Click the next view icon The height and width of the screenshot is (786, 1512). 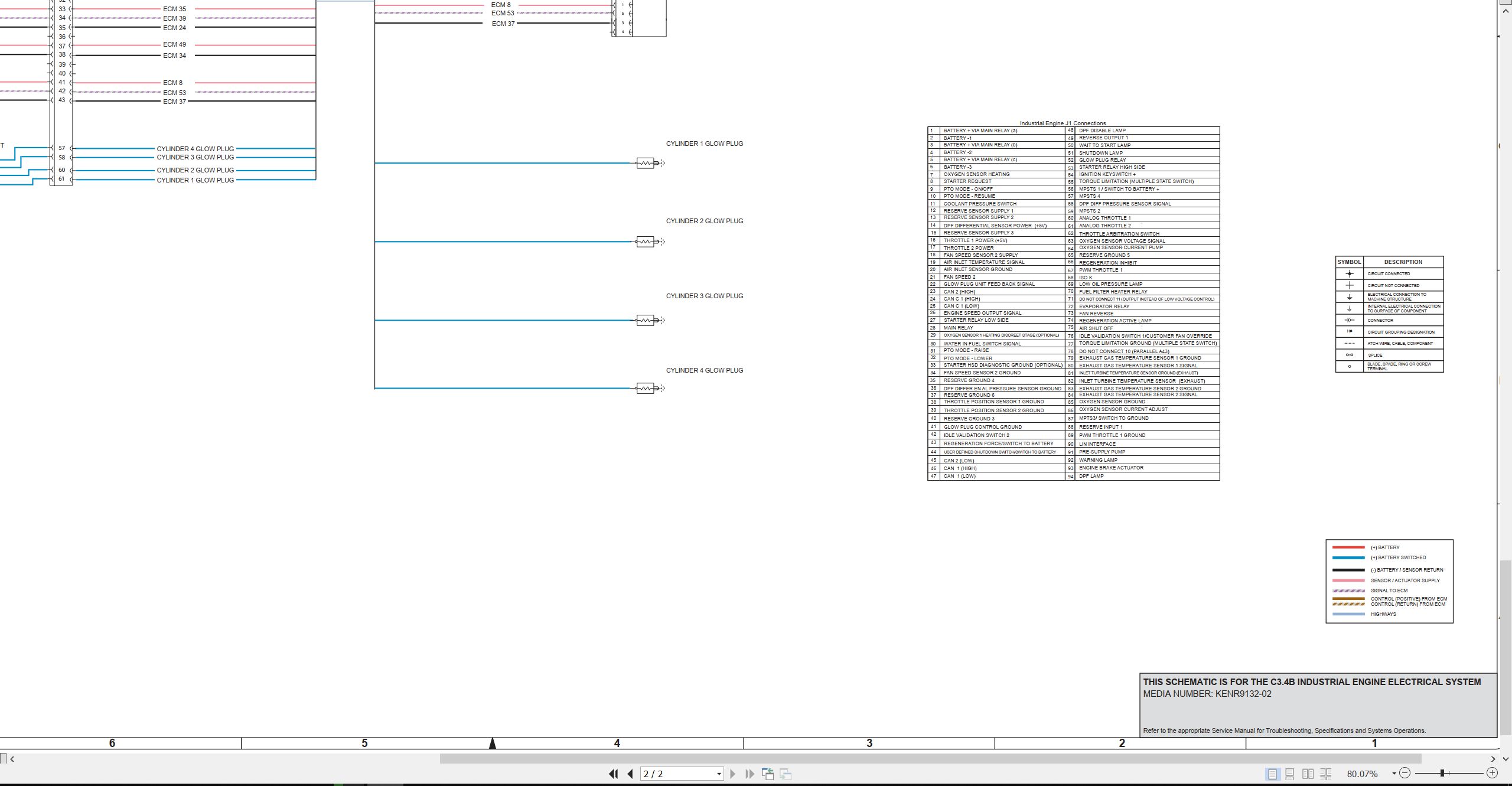pyautogui.click(x=786, y=774)
